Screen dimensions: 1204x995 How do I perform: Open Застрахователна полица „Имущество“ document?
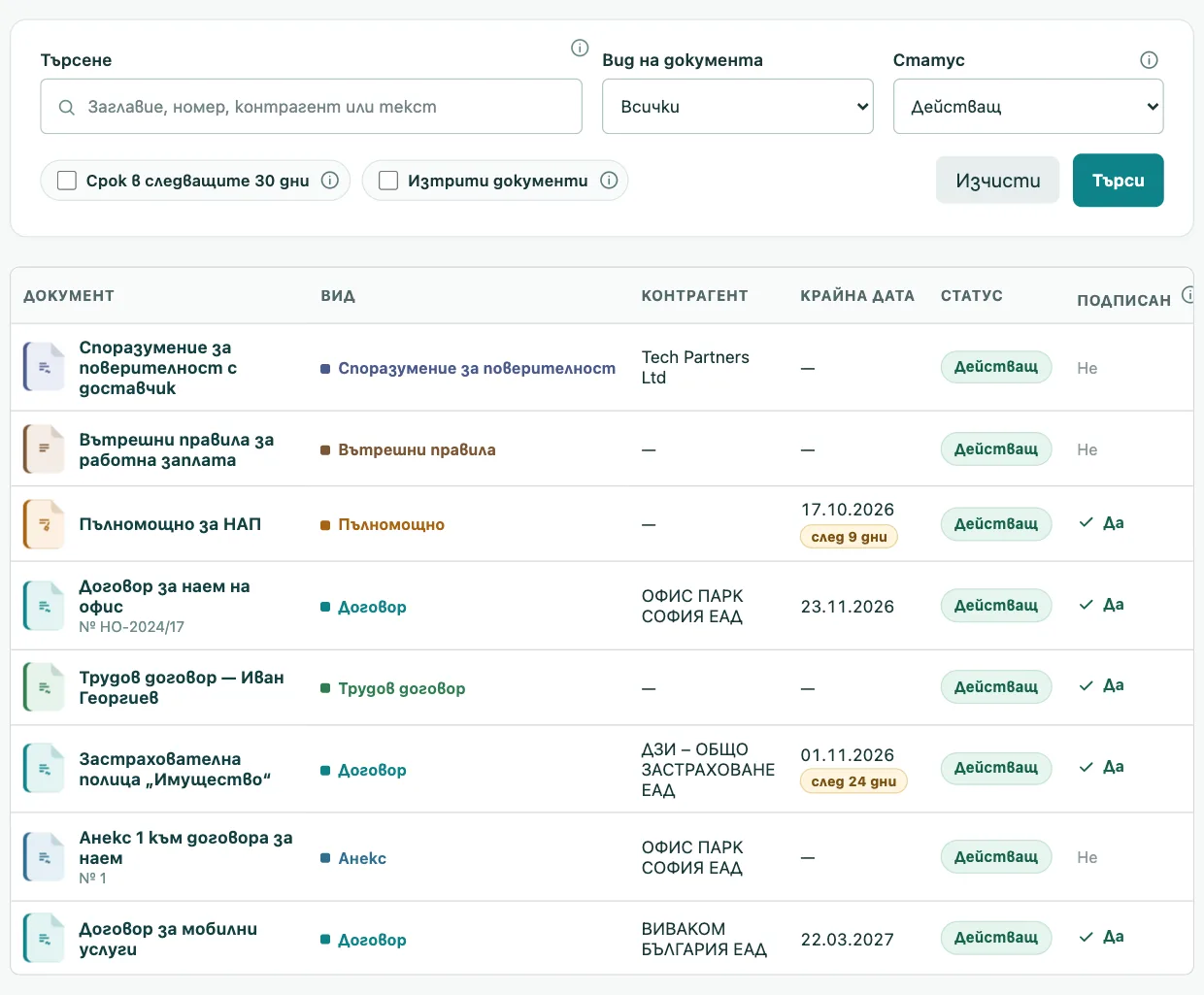[x=175, y=769]
